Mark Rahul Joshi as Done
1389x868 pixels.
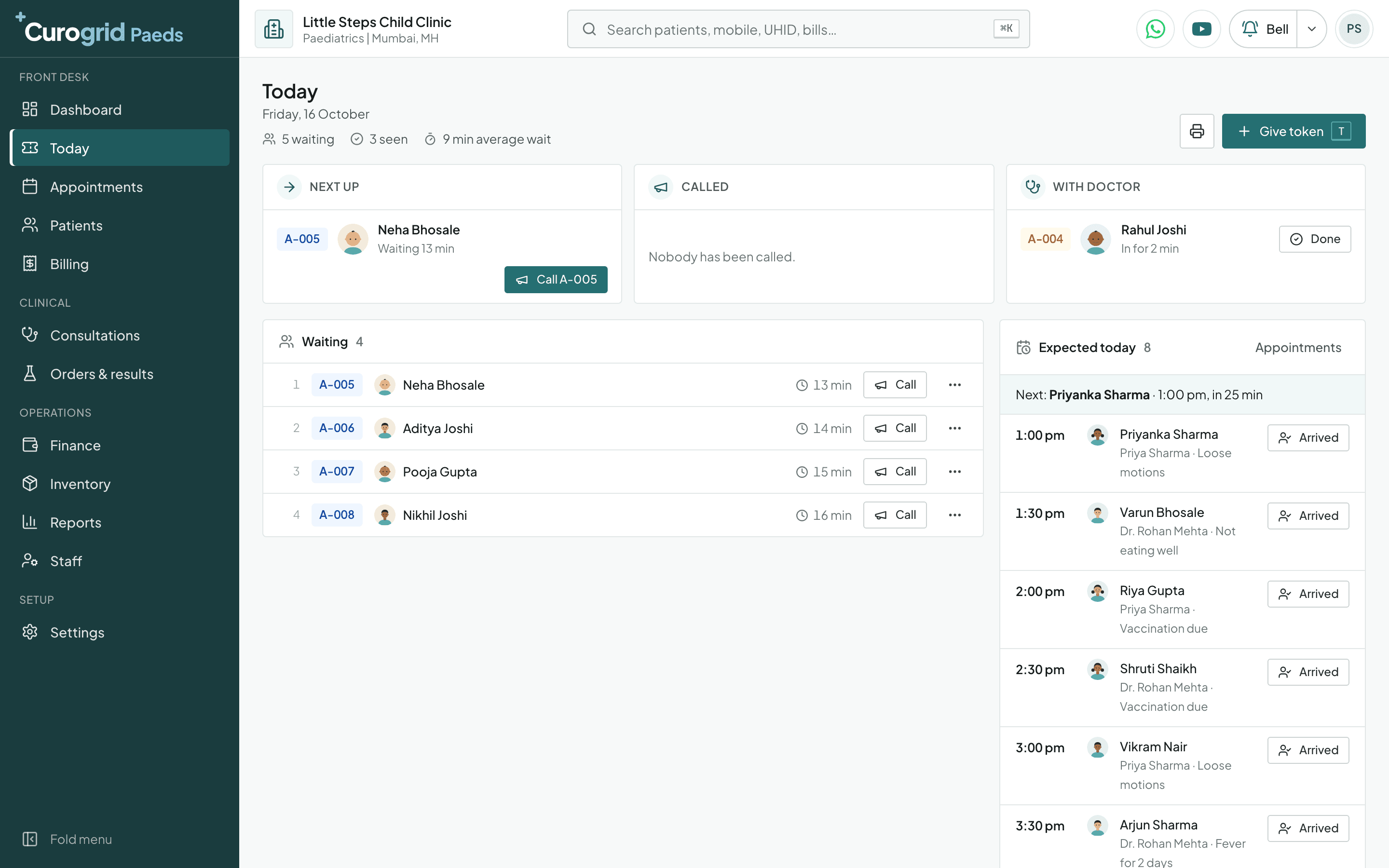pyautogui.click(x=1314, y=239)
